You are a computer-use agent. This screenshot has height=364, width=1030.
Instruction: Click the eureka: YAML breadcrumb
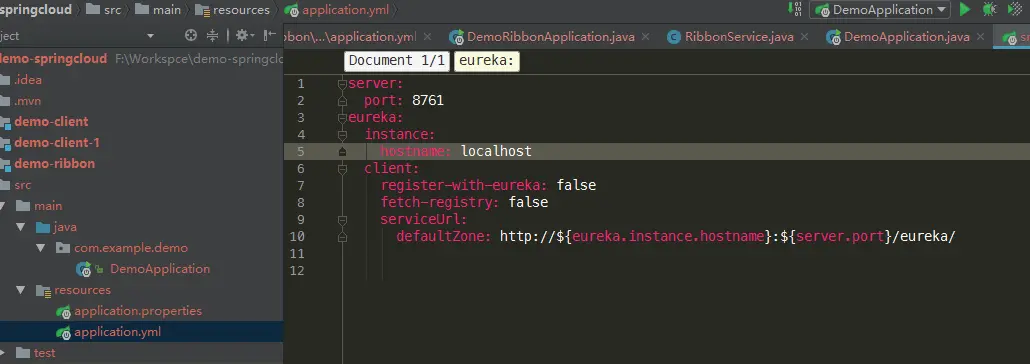pyautogui.click(x=487, y=61)
